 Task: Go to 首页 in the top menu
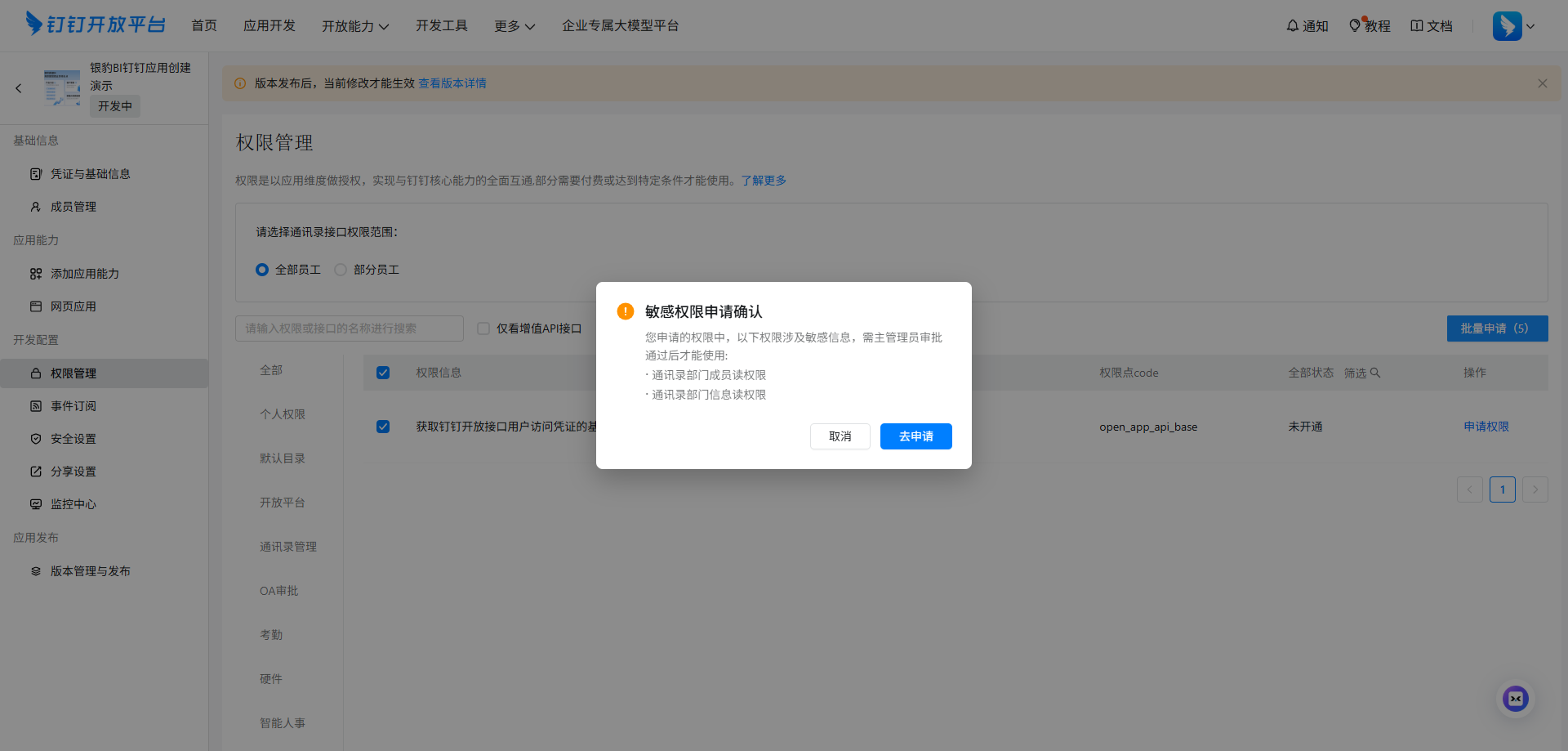coord(204,25)
